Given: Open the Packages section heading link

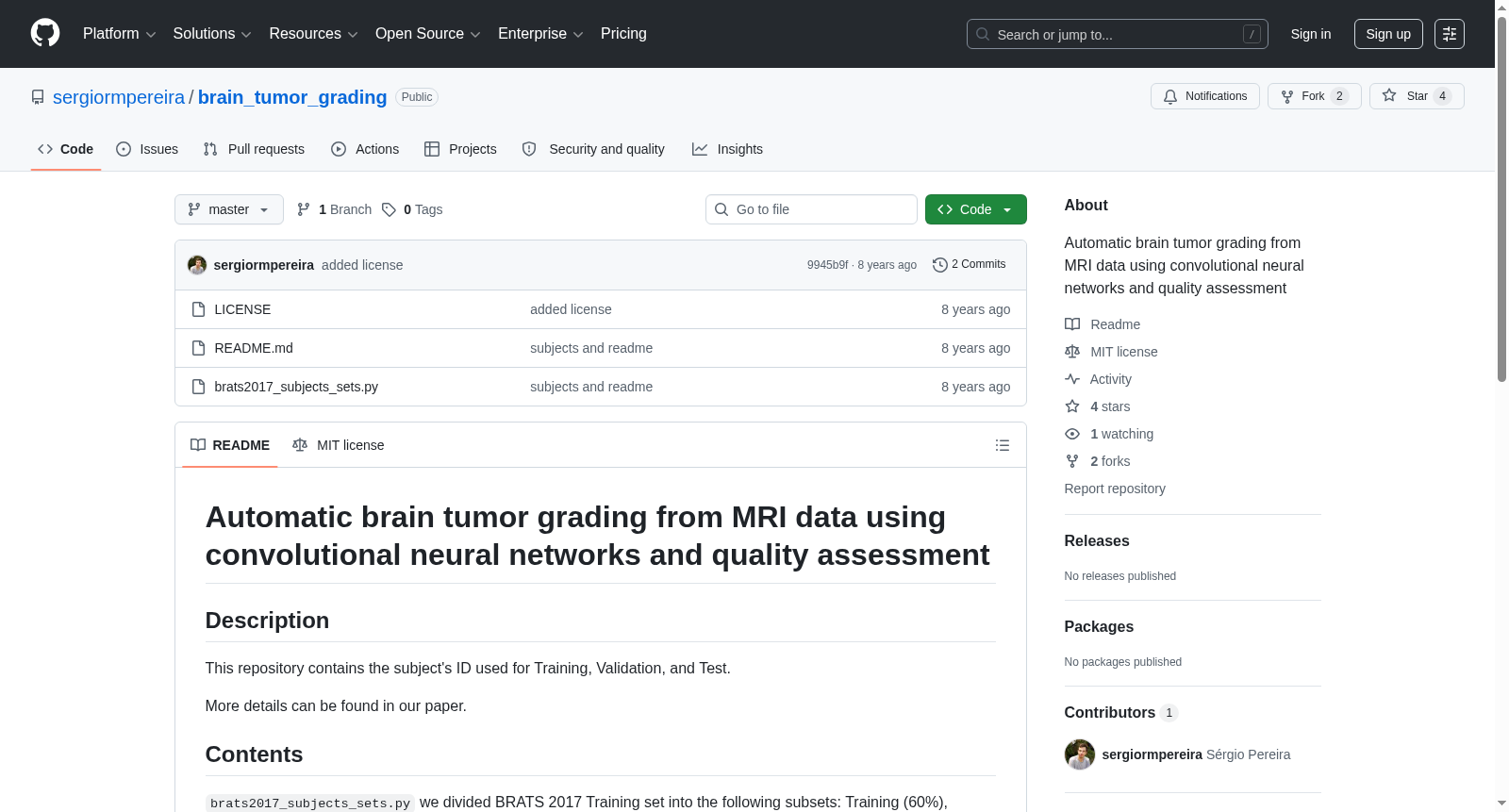Looking at the screenshot, I should coord(1099,627).
